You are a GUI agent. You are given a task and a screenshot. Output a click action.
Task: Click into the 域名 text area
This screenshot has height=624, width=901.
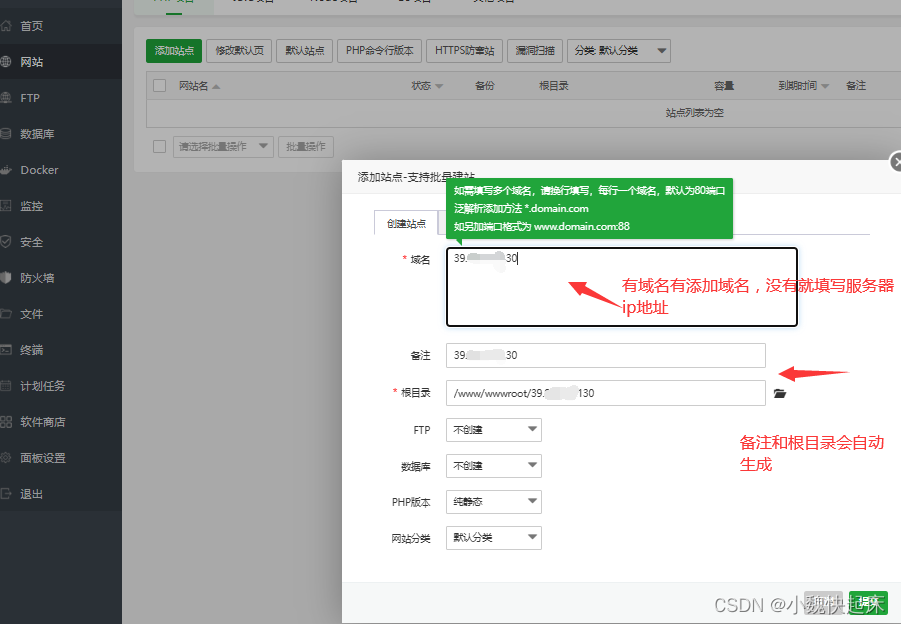[x=622, y=287]
